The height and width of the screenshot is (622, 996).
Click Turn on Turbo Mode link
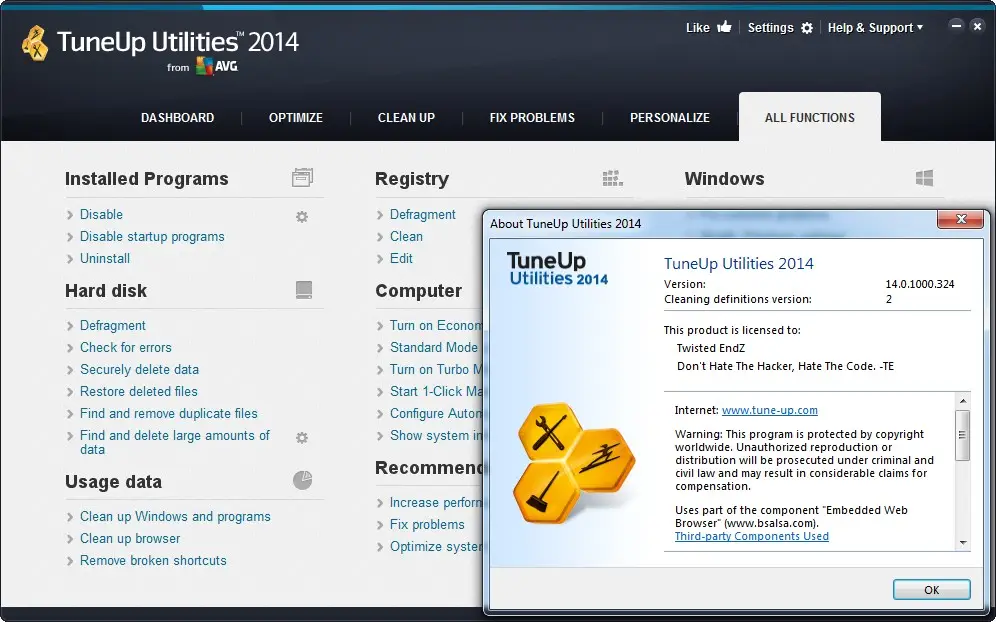click(x=436, y=369)
